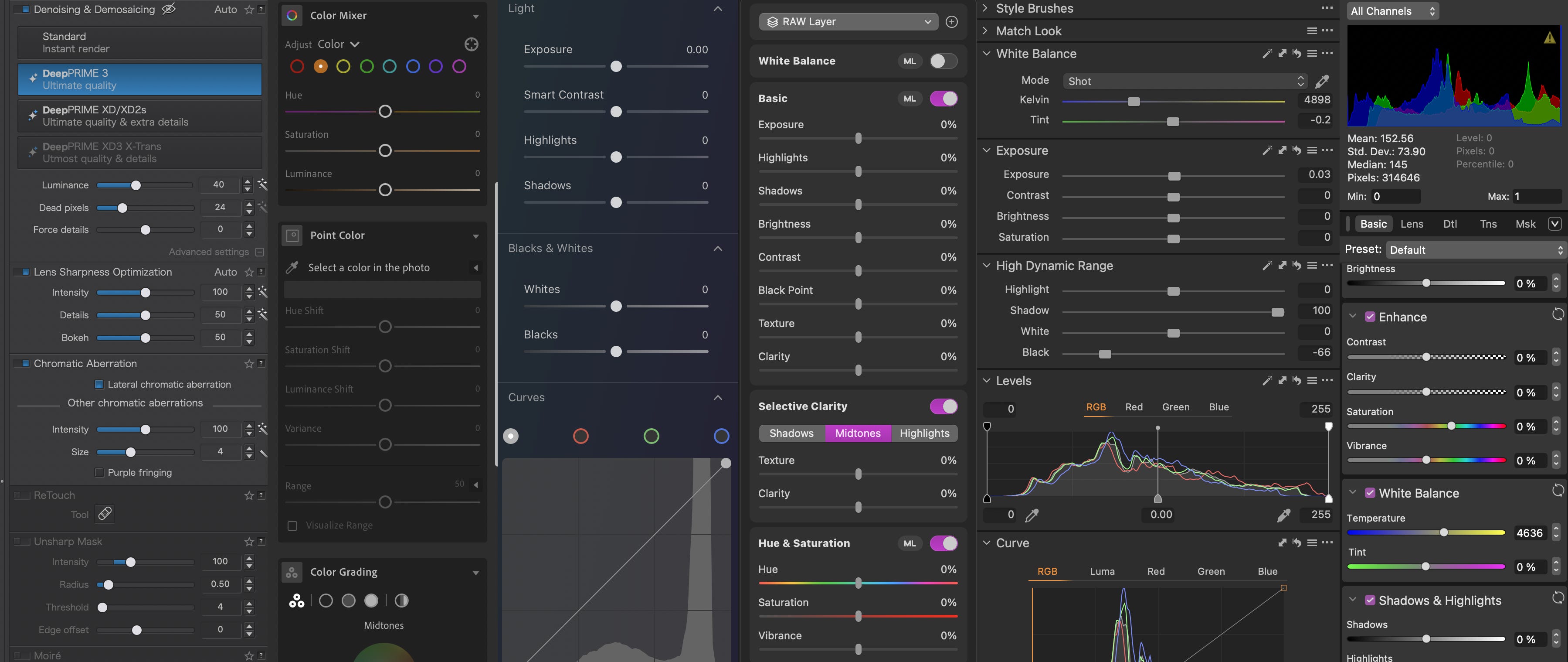Viewport: 1568px width, 662px height.
Task: Click the add layer plus icon beside RAW Layer
Action: (951, 22)
